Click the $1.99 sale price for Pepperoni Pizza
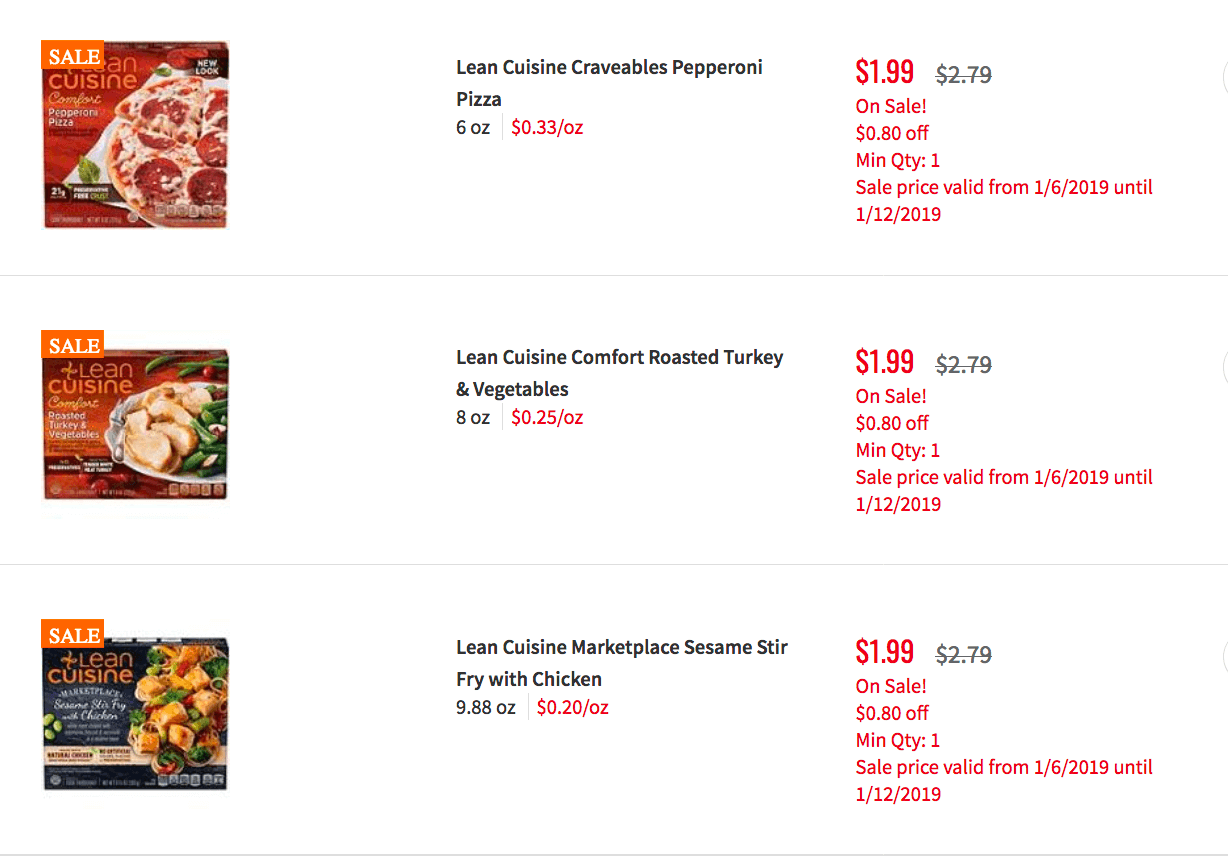This screenshot has height=868, width=1228. click(885, 72)
